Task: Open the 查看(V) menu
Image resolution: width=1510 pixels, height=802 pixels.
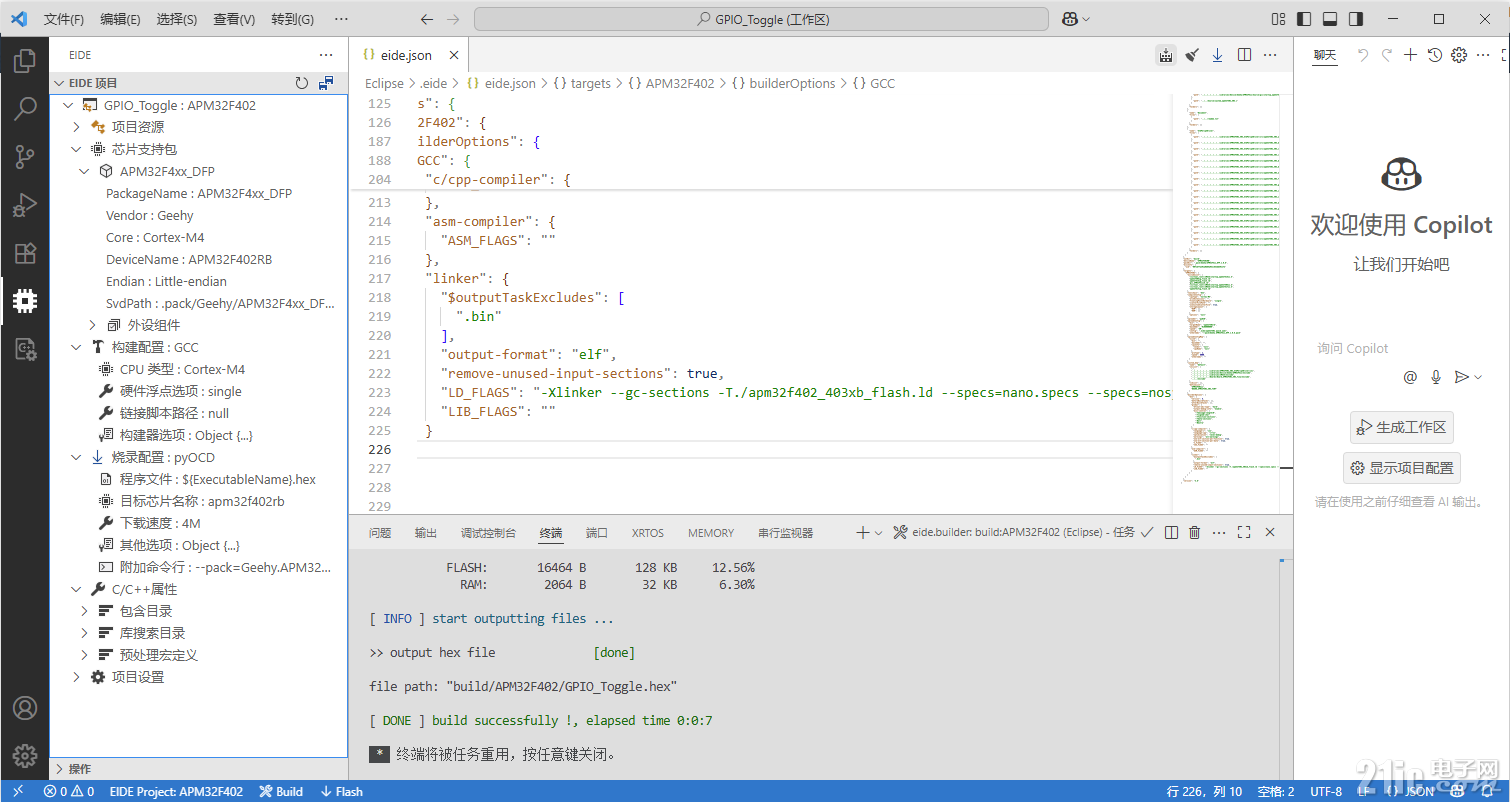Action: (x=234, y=19)
